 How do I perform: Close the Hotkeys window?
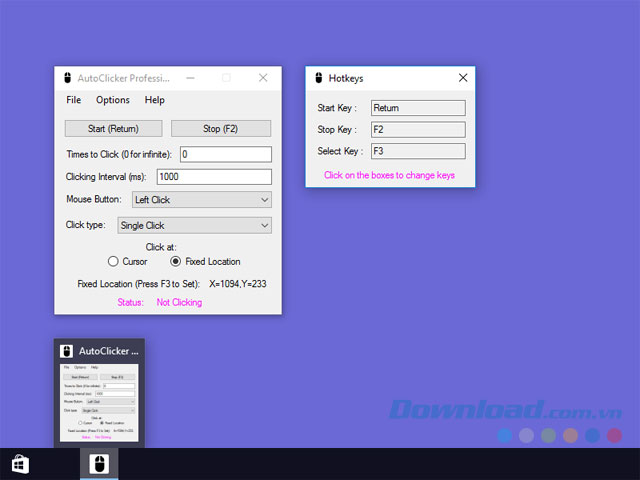point(463,78)
